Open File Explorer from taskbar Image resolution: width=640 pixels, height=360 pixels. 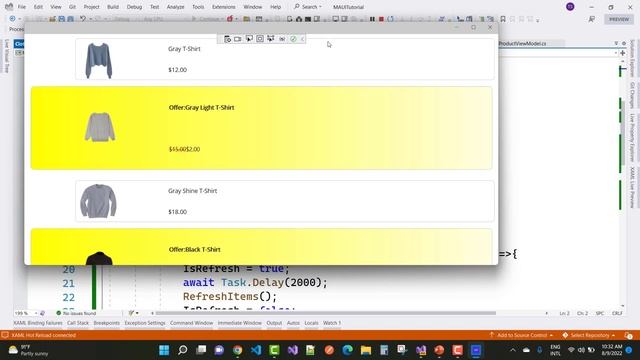366,350
